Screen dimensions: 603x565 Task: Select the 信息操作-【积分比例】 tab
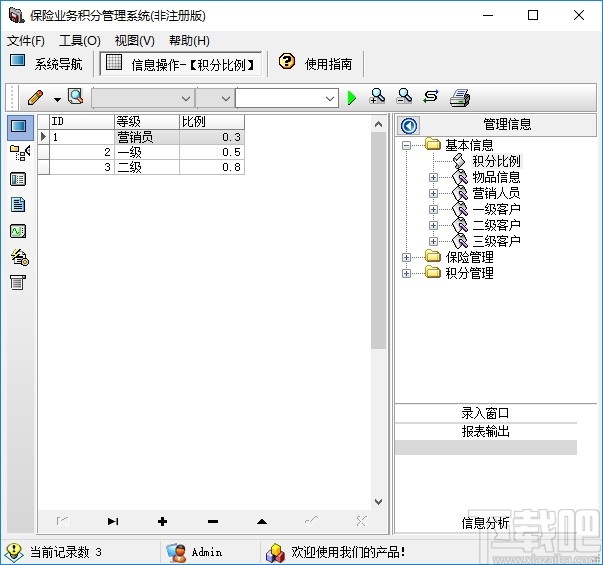(x=180, y=63)
